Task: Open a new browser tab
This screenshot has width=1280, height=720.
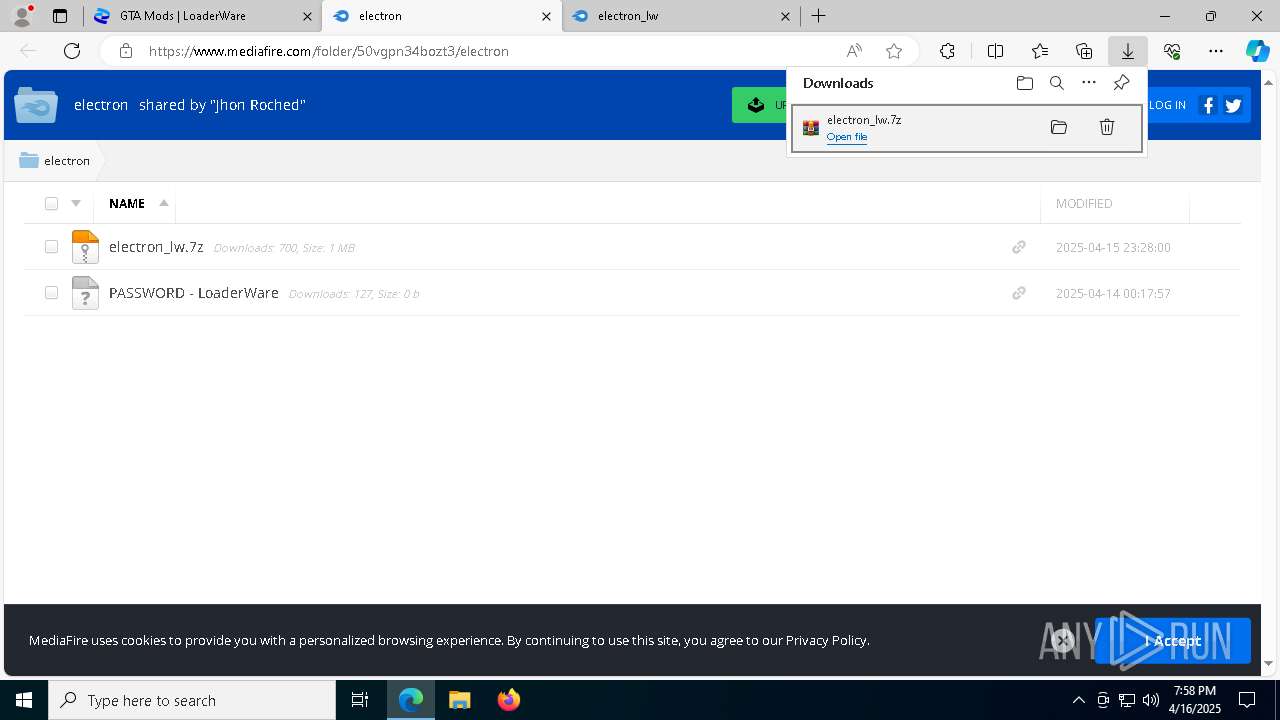Action: (818, 16)
